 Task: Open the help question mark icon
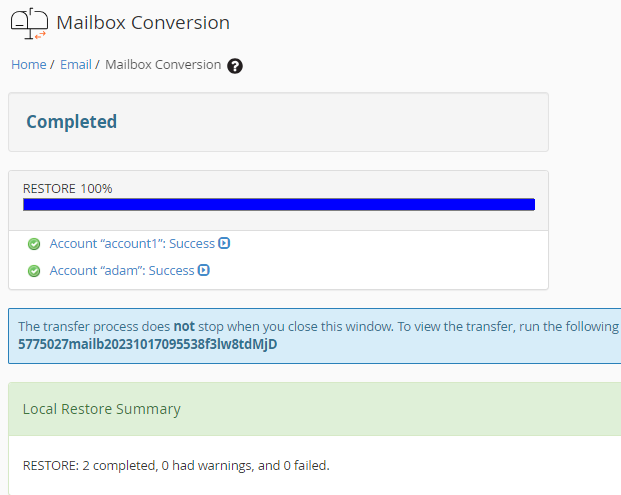[235, 66]
